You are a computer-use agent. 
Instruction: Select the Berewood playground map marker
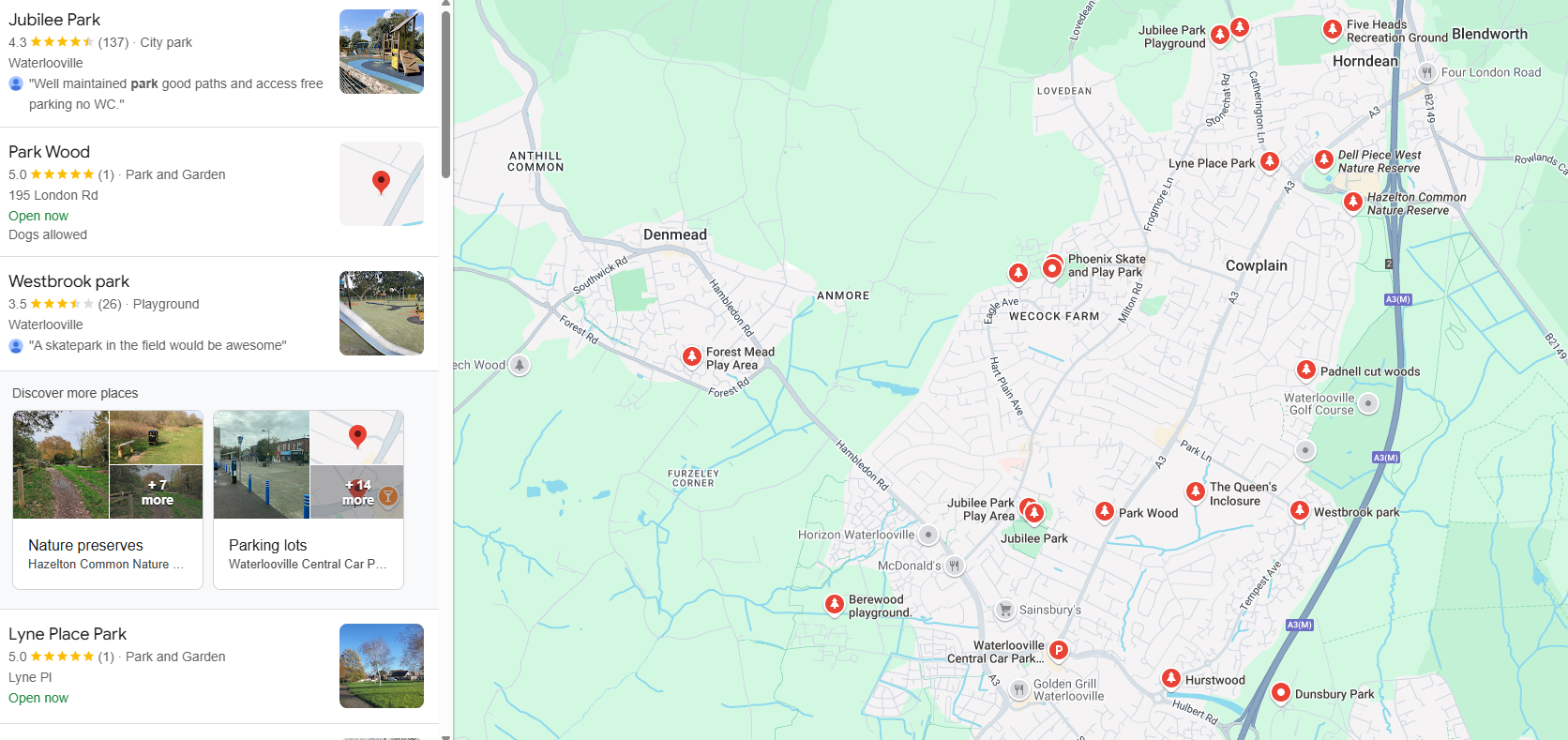coord(835,605)
